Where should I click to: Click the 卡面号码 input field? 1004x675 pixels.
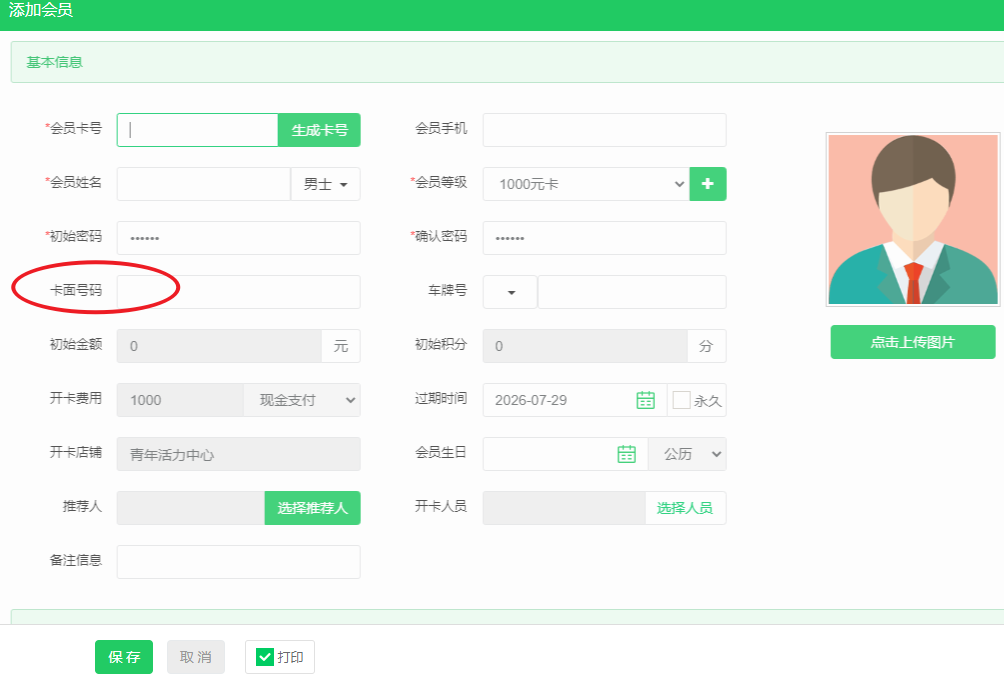coord(238,292)
